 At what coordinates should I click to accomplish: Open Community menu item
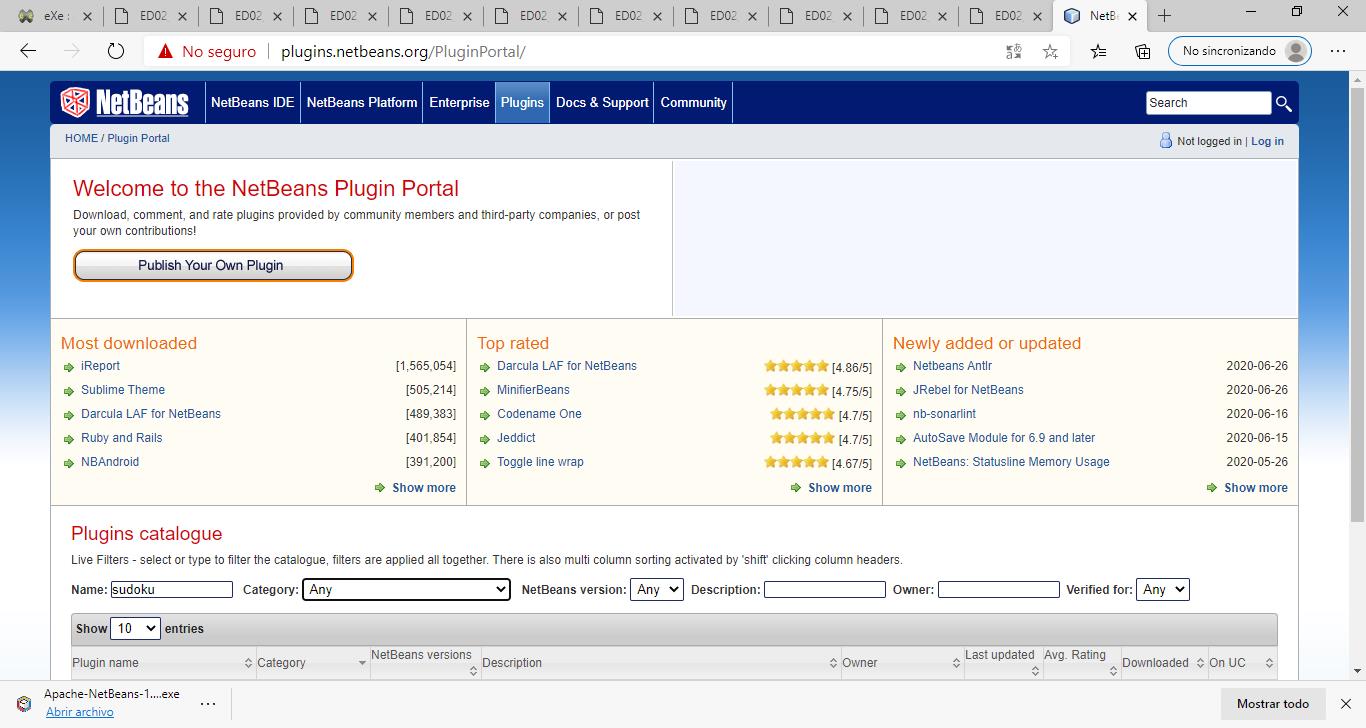click(693, 102)
